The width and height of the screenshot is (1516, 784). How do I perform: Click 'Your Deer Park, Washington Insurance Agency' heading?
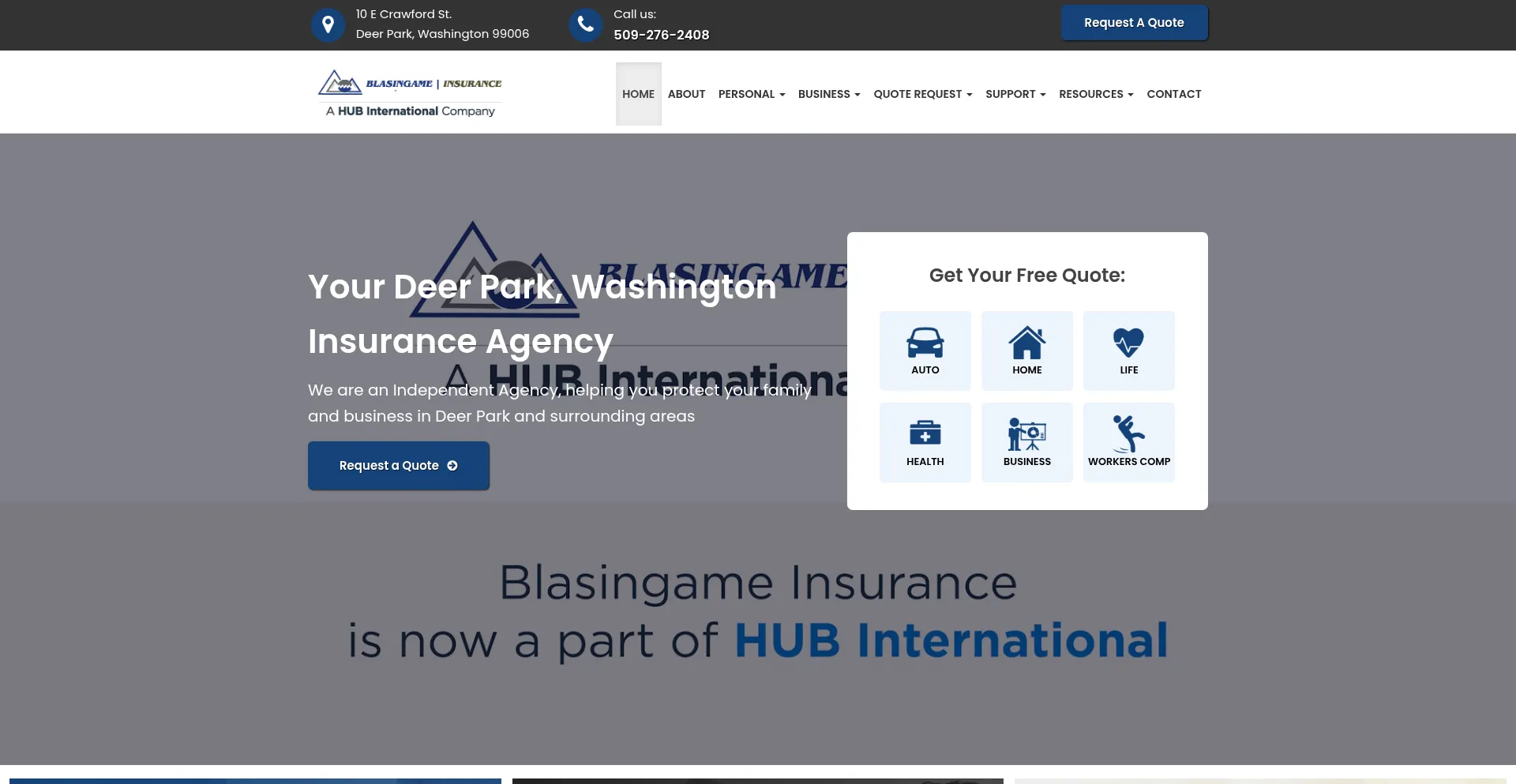[542, 313]
